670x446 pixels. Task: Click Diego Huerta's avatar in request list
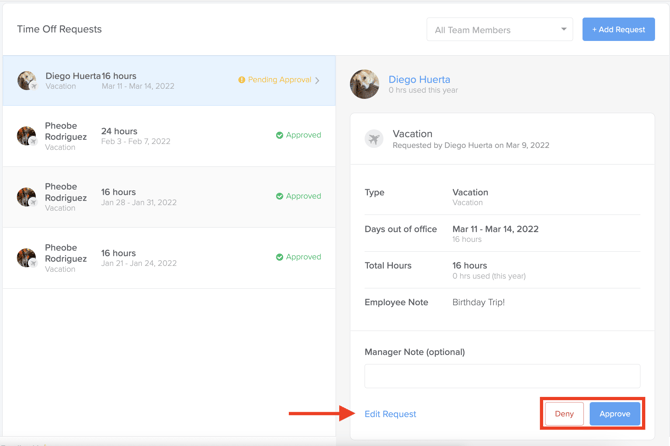point(27,80)
